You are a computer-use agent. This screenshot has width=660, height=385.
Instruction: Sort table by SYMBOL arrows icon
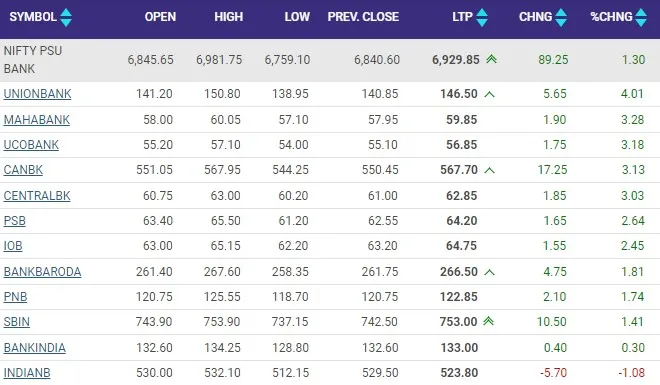pos(66,18)
